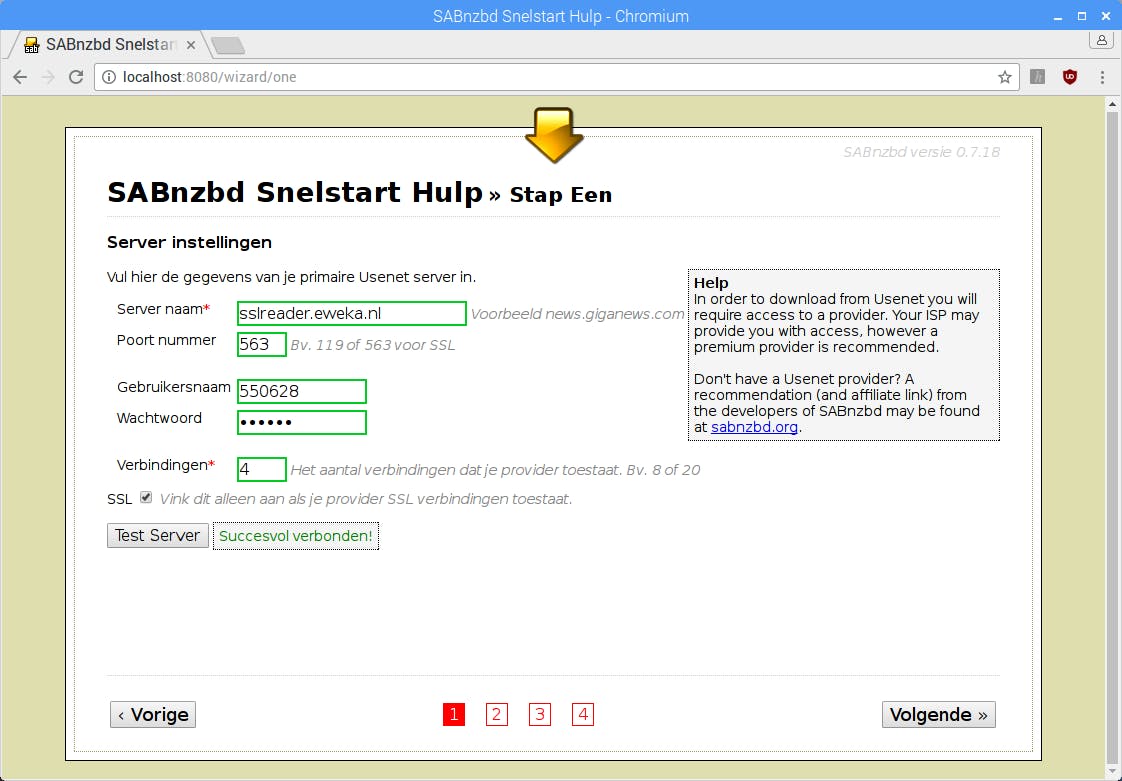The width and height of the screenshot is (1122, 781).
Task: Click the Help box heading
Action: point(711,283)
